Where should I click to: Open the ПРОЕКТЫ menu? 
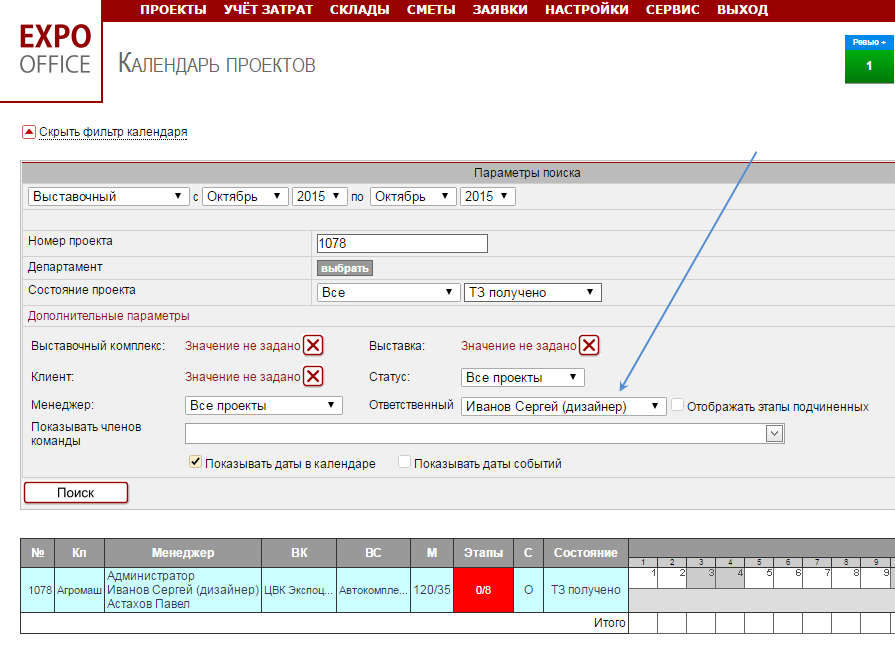(173, 10)
